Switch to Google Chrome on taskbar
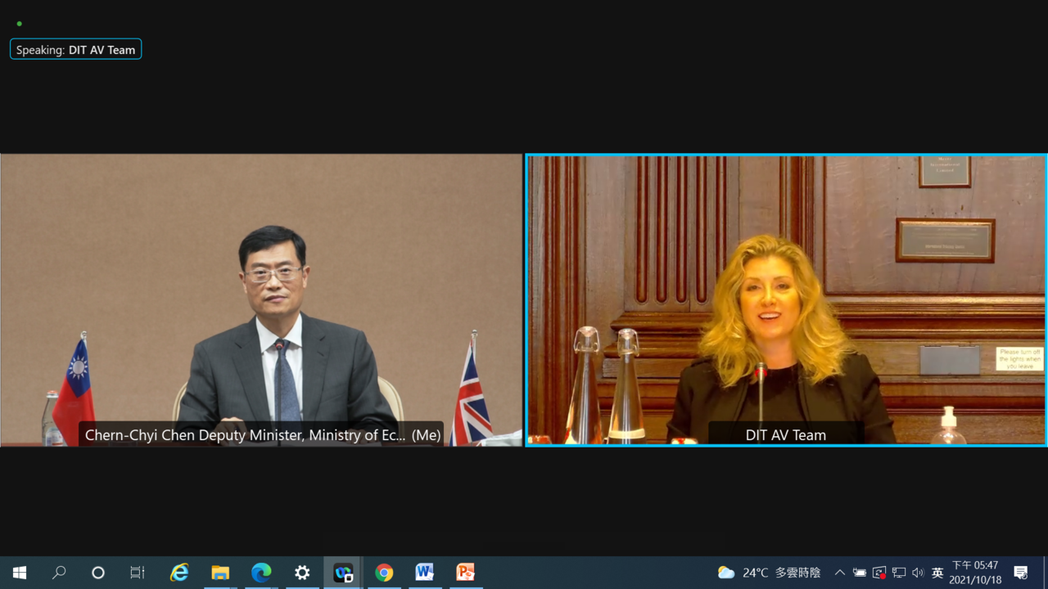Screen dimensions: 1048x589 point(384,573)
